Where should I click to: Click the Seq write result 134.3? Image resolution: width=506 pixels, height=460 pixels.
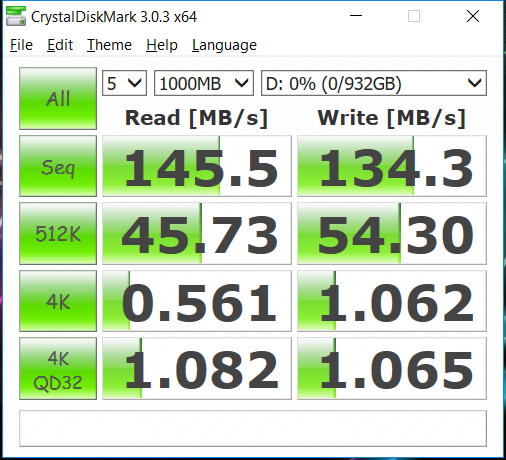(x=392, y=166)
